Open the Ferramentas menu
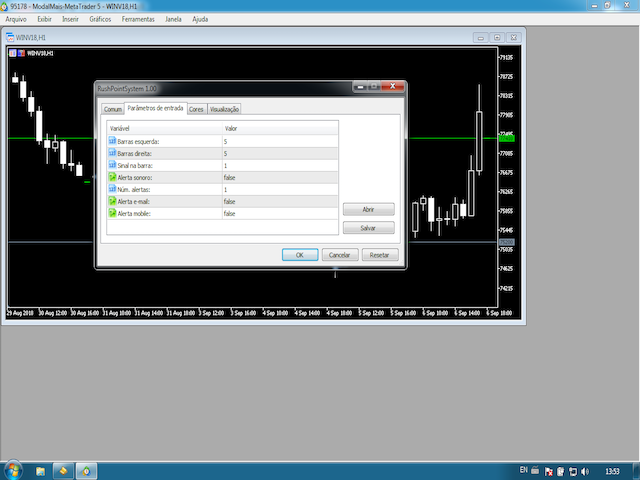Viewport: 640px width, 480px height. pyautogui.click(x=138, y=19)
